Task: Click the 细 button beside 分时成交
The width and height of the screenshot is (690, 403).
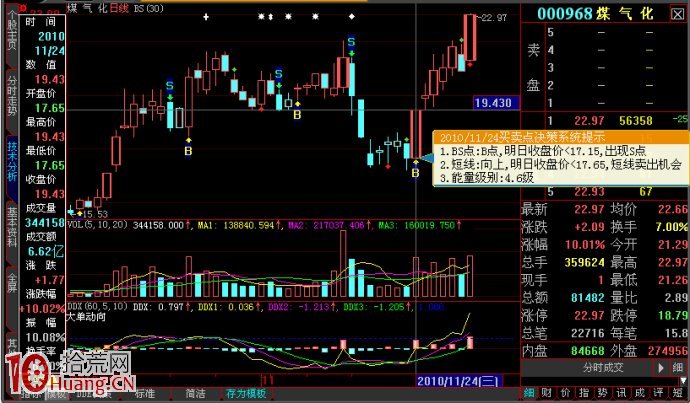Action: (x=678, y=368)
